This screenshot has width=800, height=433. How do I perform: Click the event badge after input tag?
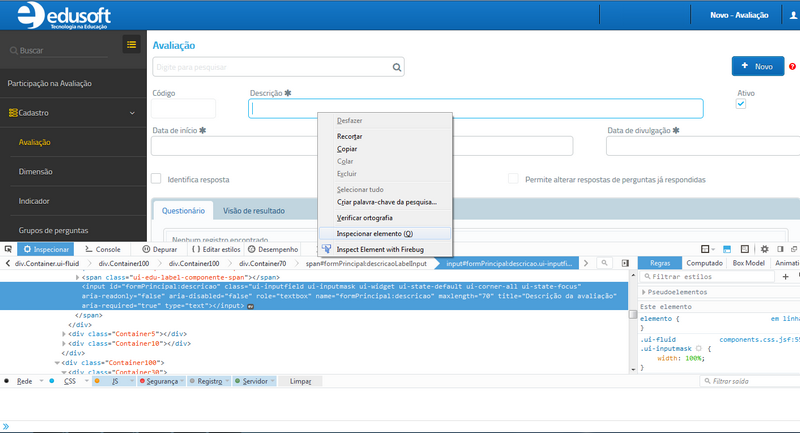251,306
